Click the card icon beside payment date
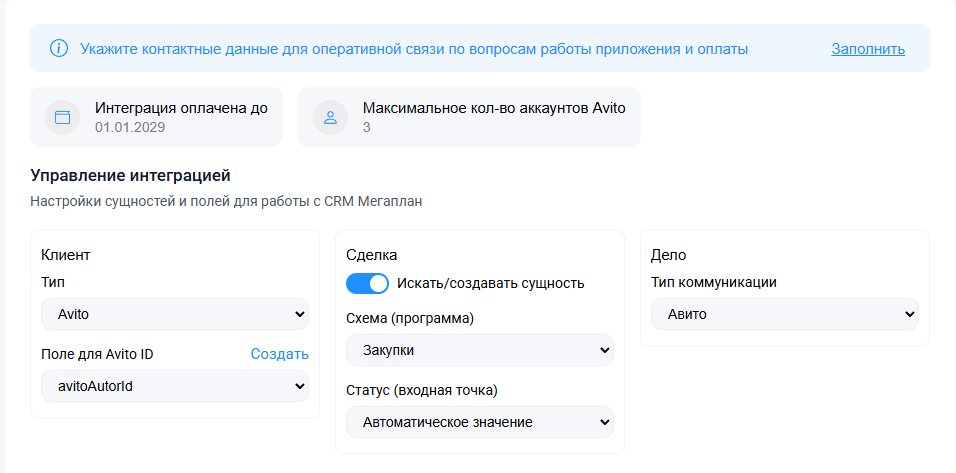The width and height of the screenshot is (956, 473). tap(62, 117)
